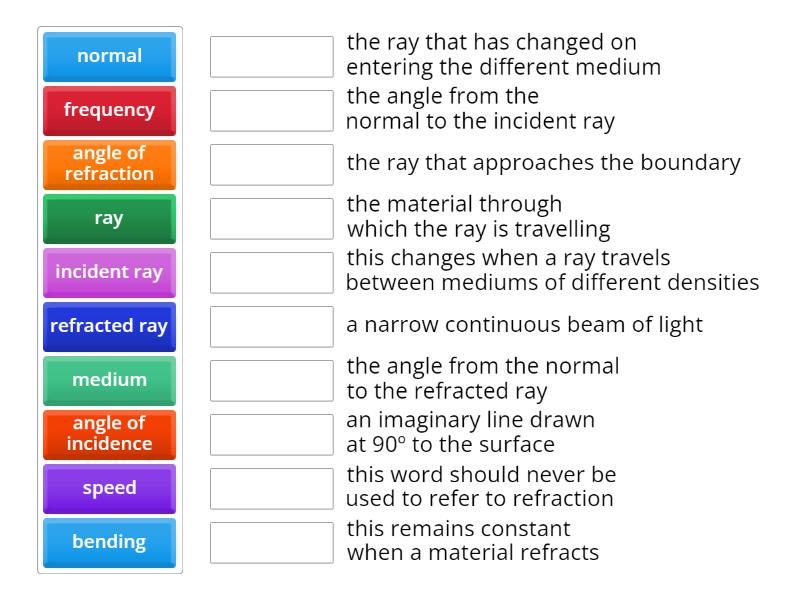Click the purple "speed" tile
The image size is (800, 600).
(109, 488)
